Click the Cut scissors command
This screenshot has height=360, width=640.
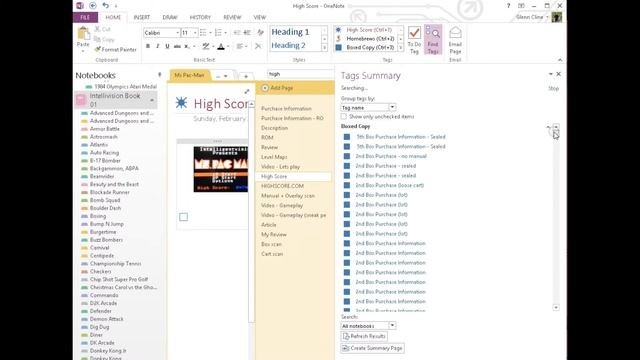click(102, 29)
